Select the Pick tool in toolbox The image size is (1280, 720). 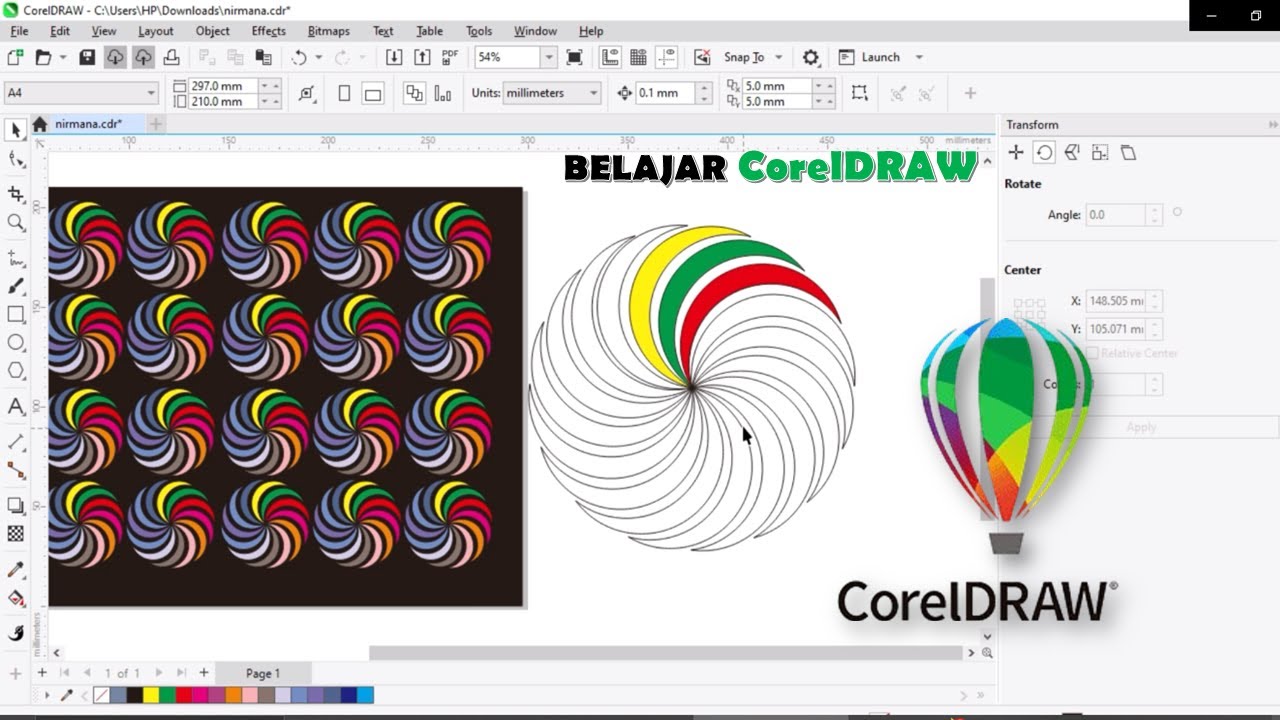[x=16, y=130]
